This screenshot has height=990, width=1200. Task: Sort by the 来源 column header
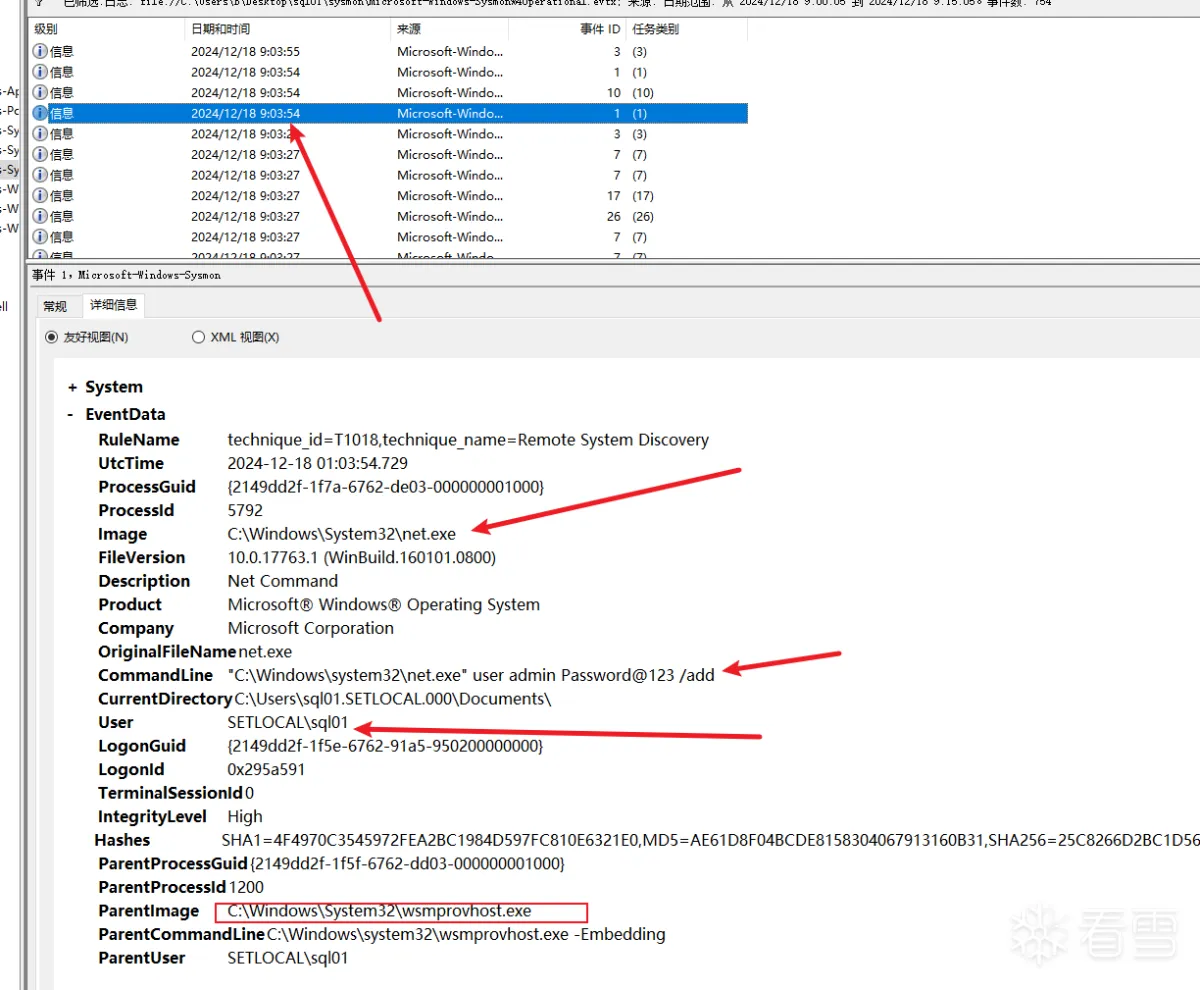tap(449, 29)
